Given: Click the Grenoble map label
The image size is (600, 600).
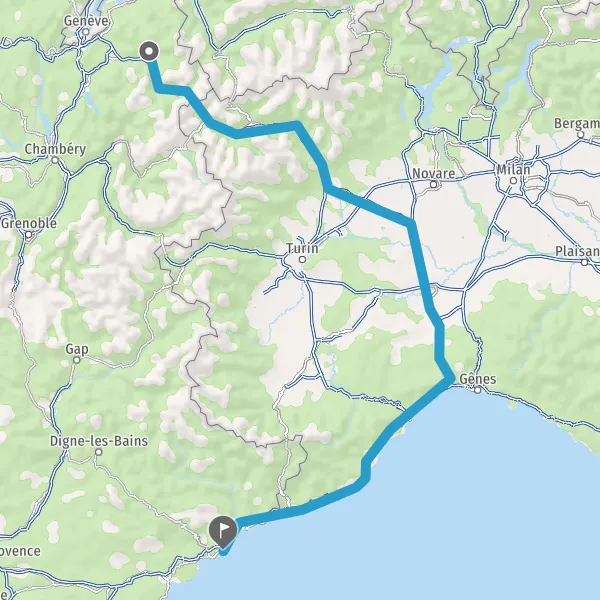Looking at the screenshot, I should (29, 223).
